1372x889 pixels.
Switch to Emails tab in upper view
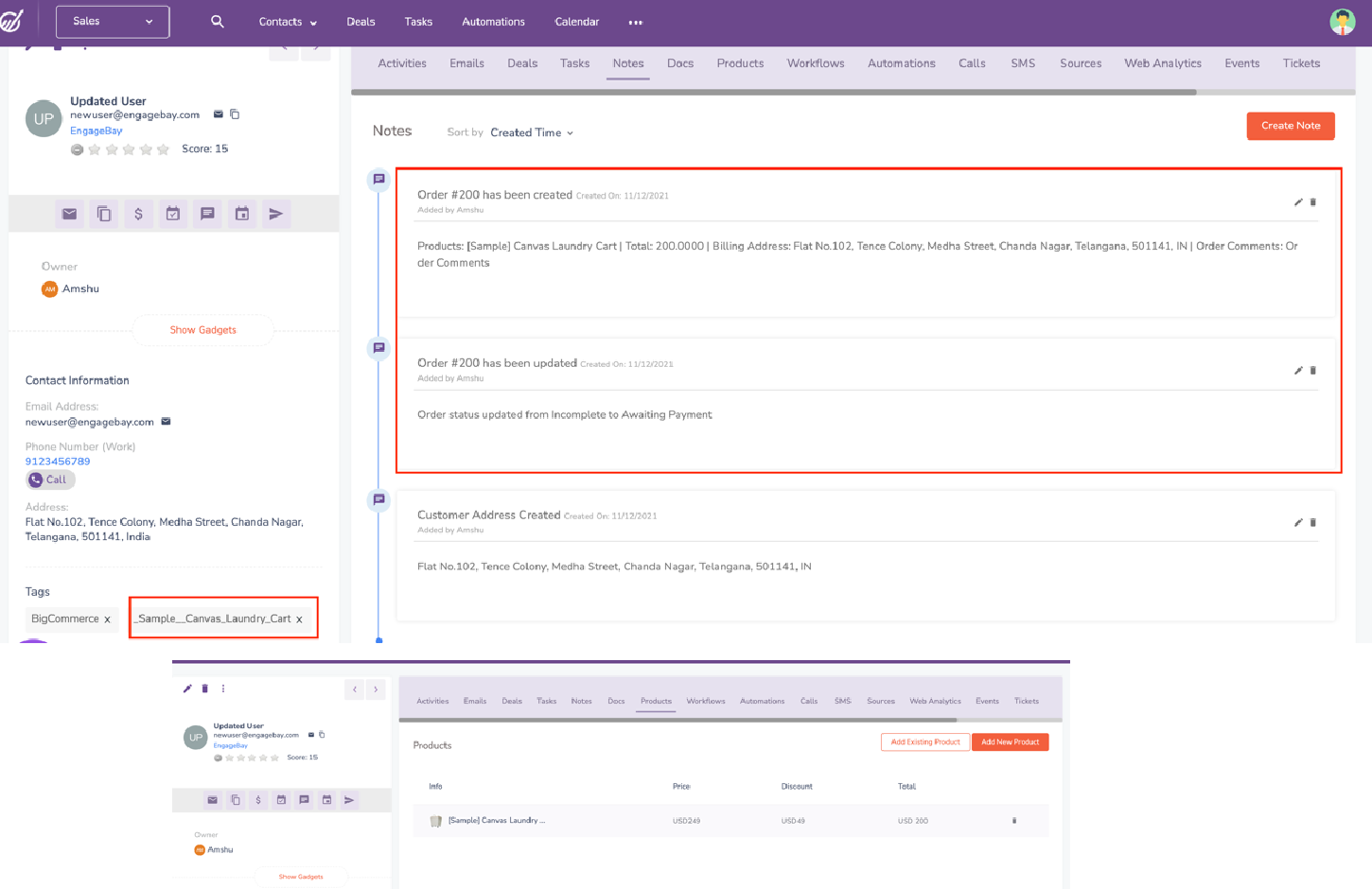point(466,63)
